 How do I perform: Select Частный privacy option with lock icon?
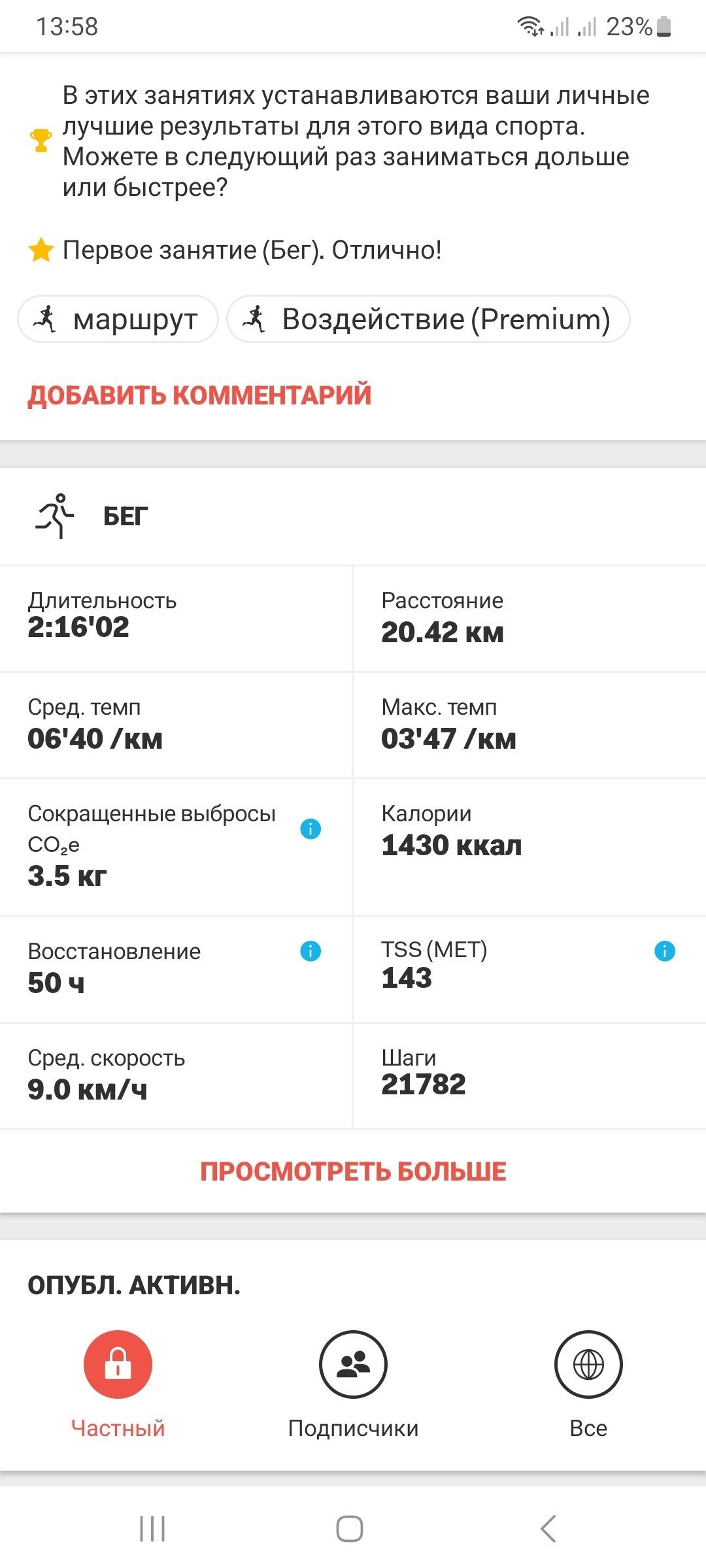(x=118, y=1384)
